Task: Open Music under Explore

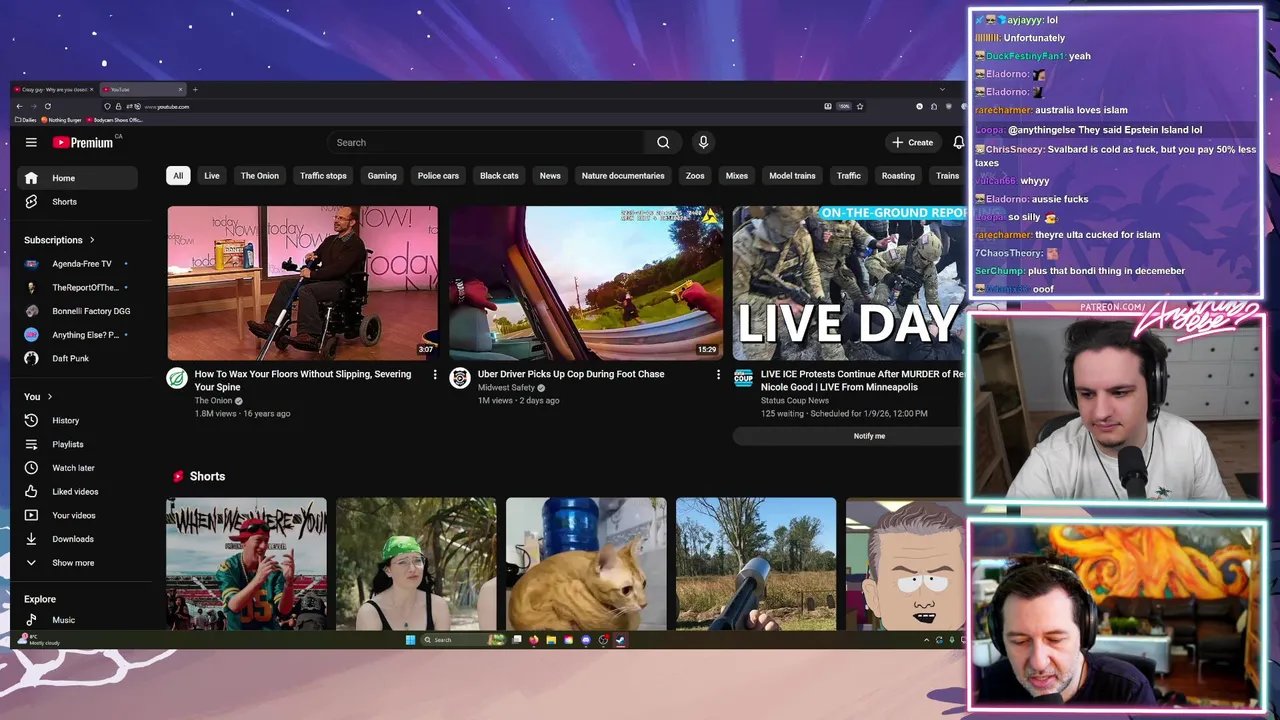Action: (78, 620)
